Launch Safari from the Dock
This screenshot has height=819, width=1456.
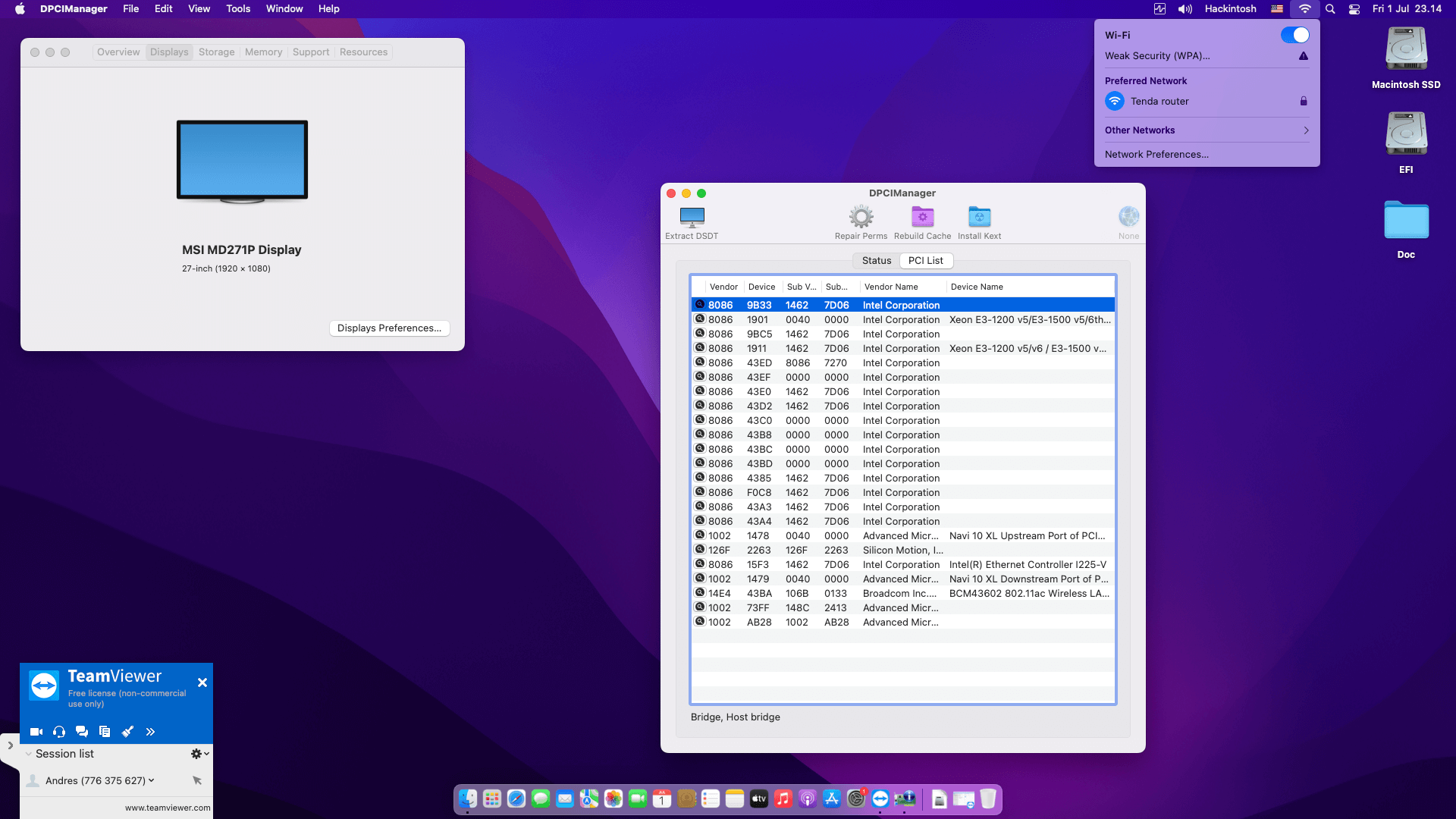(516, 799)
